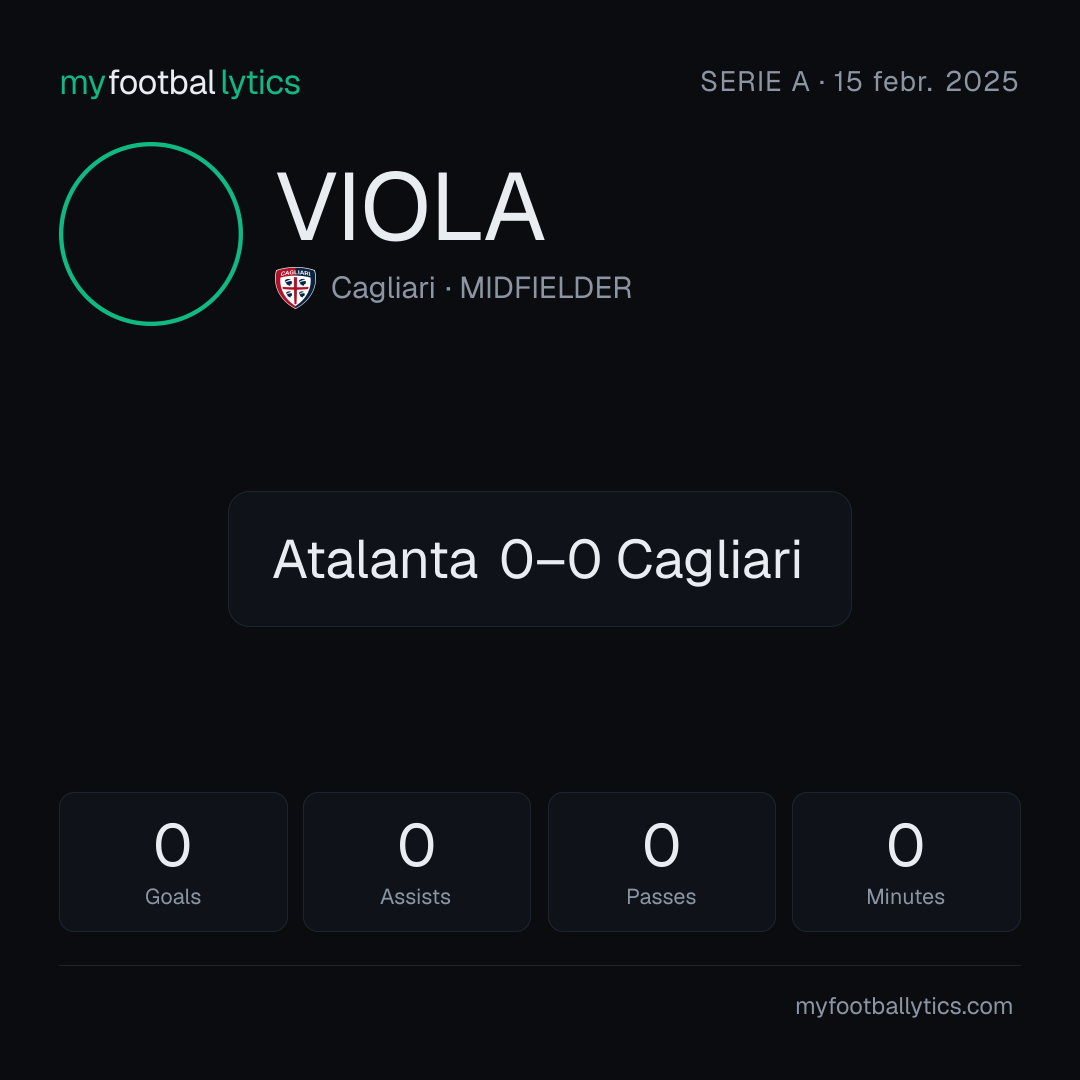Click the 0–0 scoreline text

pos(550,559)
